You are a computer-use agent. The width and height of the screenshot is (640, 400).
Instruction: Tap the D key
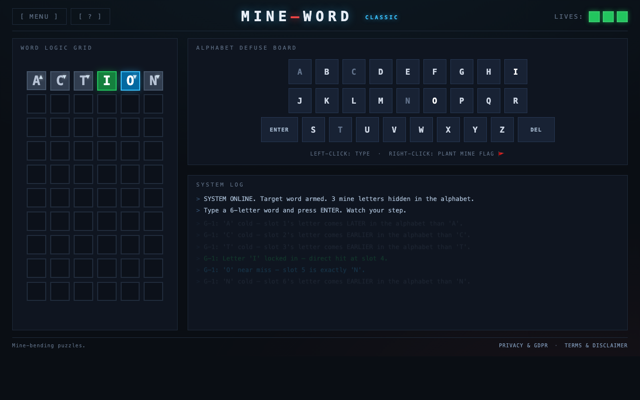tap(381, 71)
